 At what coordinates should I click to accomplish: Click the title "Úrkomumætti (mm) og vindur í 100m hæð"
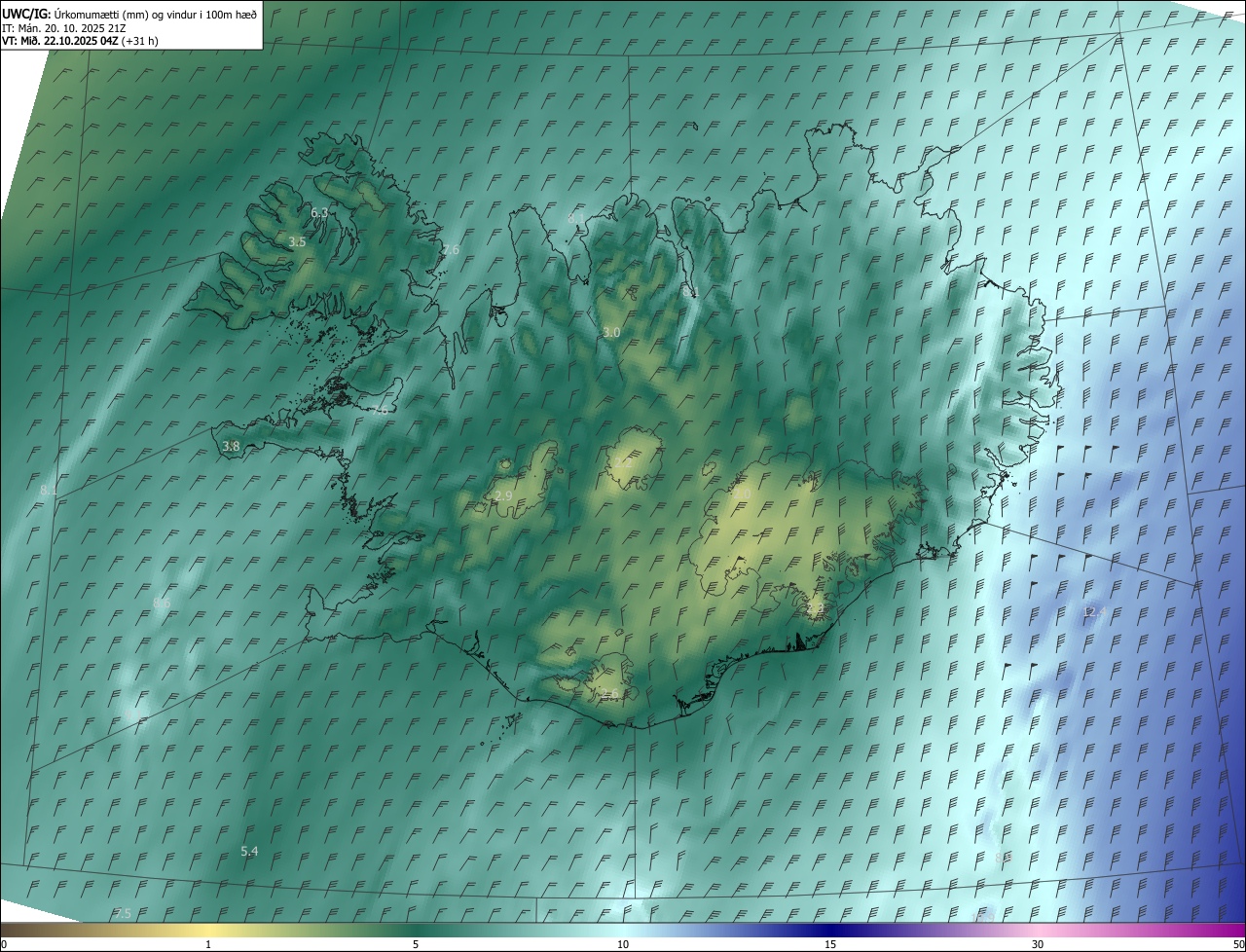click(x=156, y=15)
